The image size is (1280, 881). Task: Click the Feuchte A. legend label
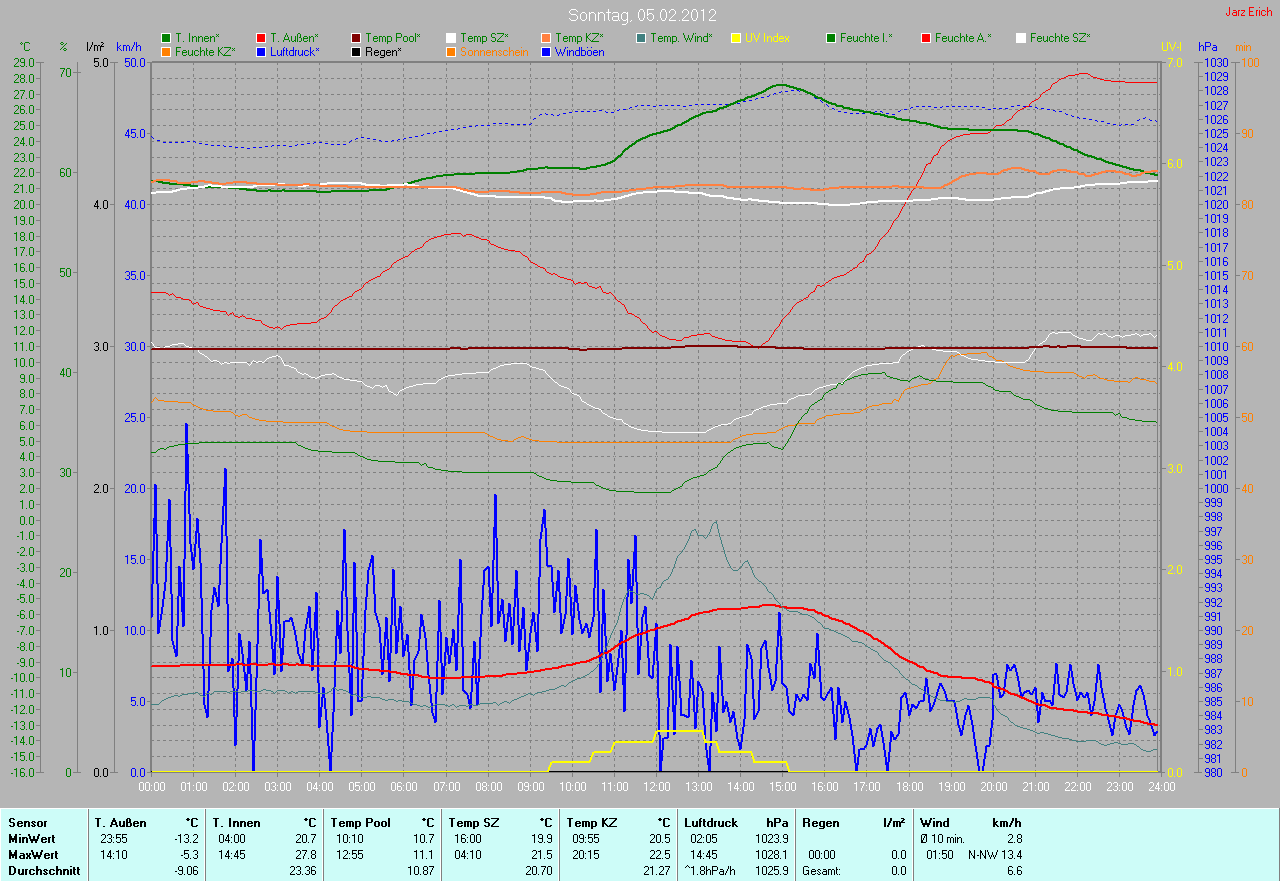963,38
